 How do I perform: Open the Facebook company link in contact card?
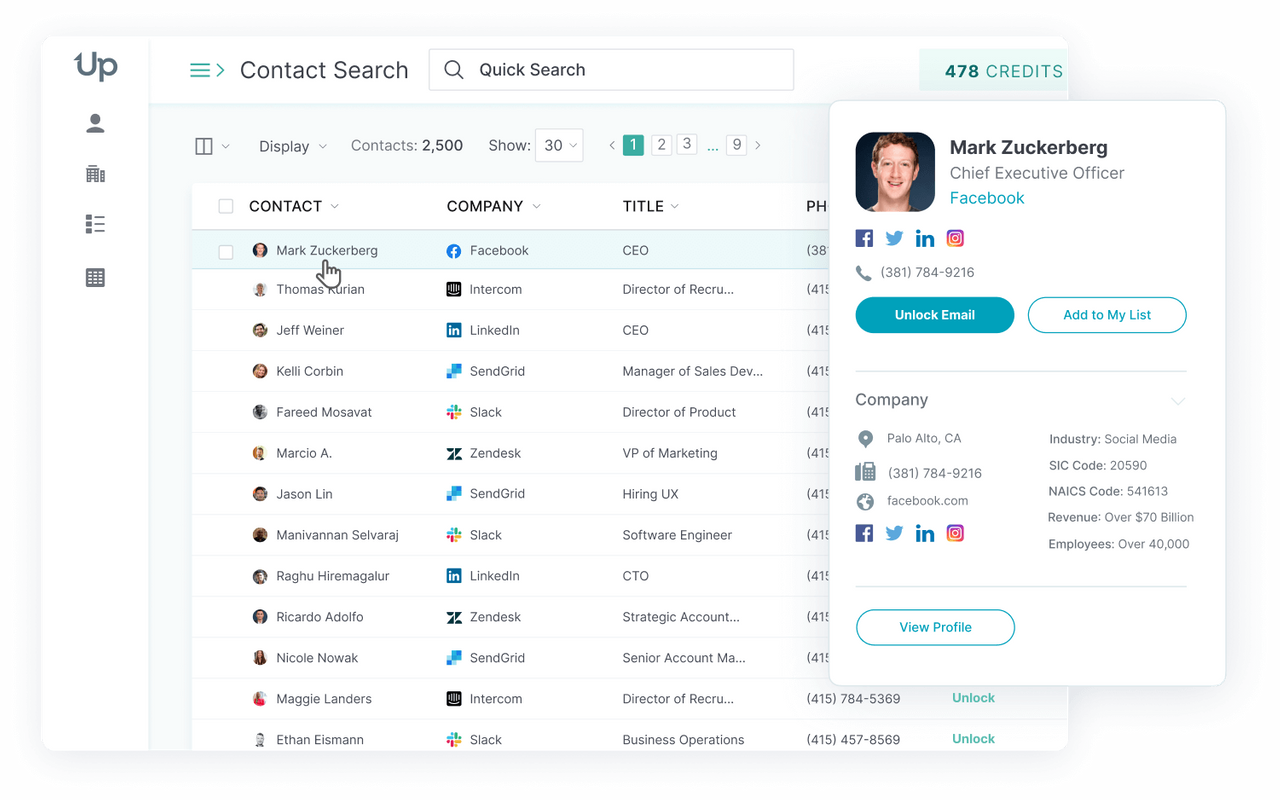(987, 198)
